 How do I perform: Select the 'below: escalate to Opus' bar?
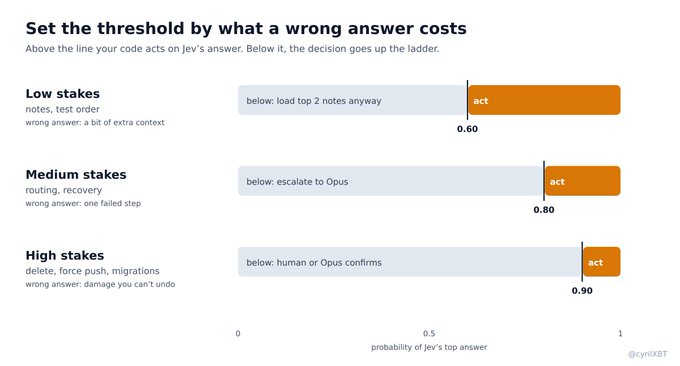[390, 181]
